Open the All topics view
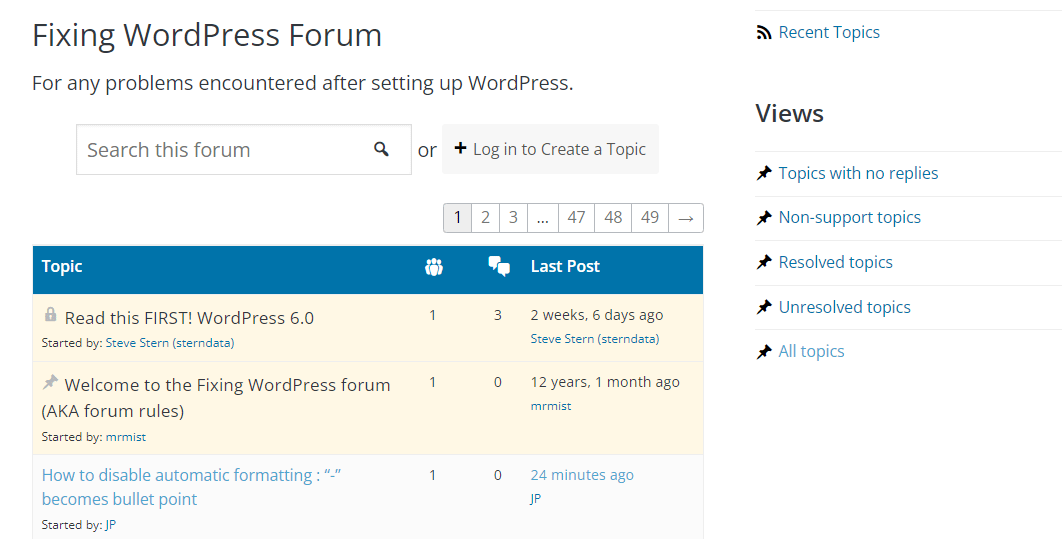Viewport: 1062px width, 539px height. (811, 351)
